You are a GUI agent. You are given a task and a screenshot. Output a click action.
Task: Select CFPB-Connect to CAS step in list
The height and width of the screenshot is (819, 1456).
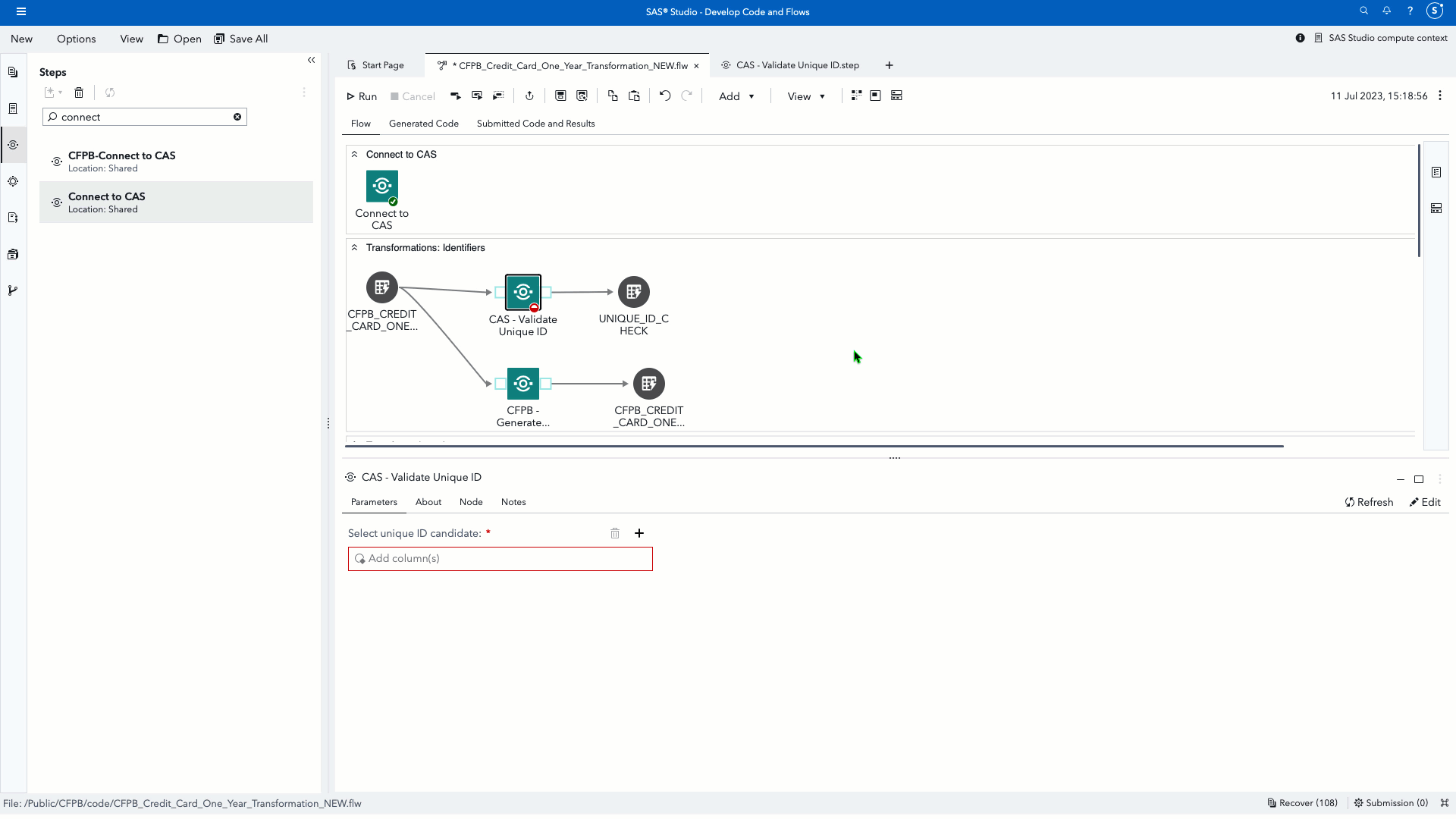(x=176, y=162)
